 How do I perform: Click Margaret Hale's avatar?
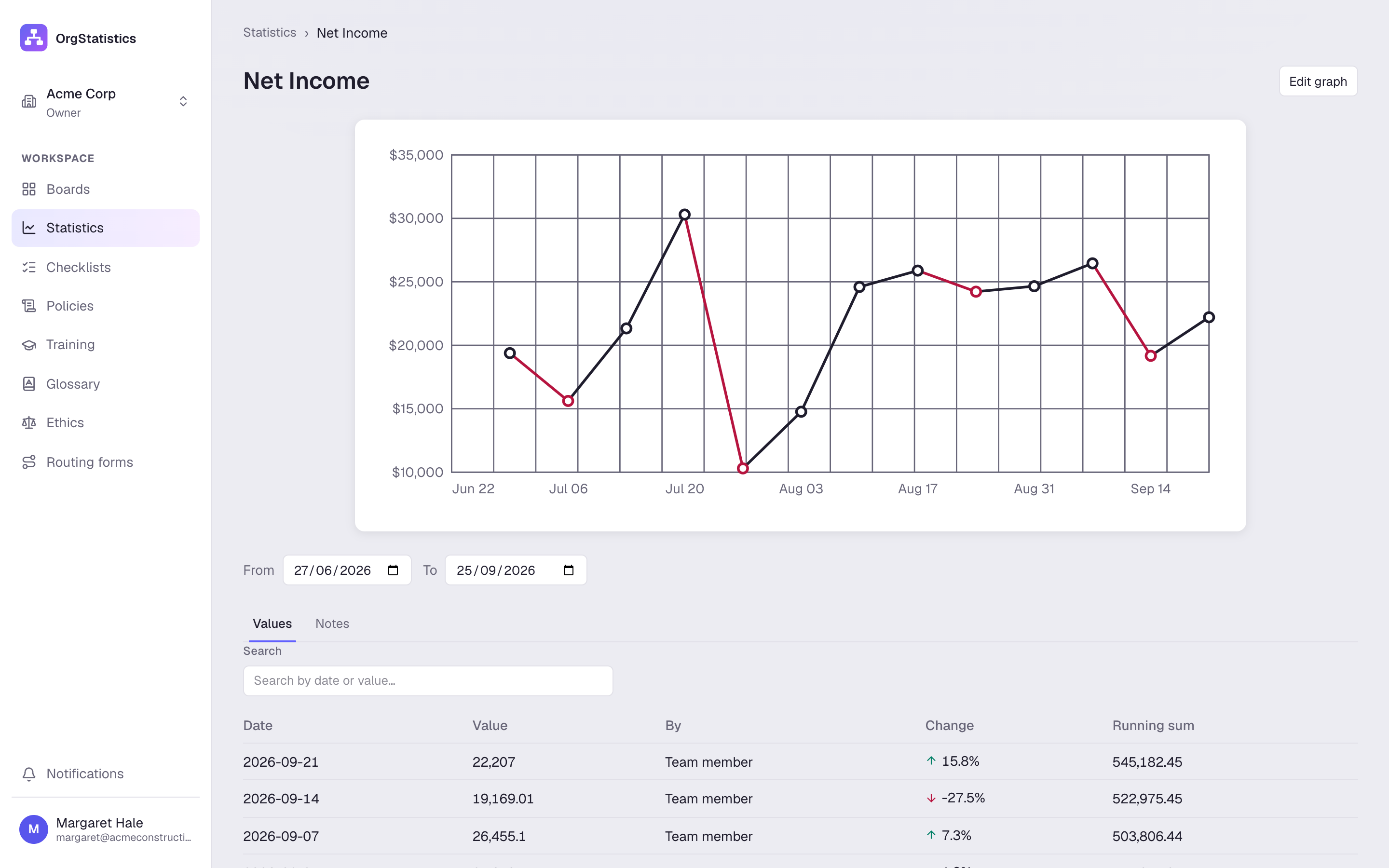(34, 829)
